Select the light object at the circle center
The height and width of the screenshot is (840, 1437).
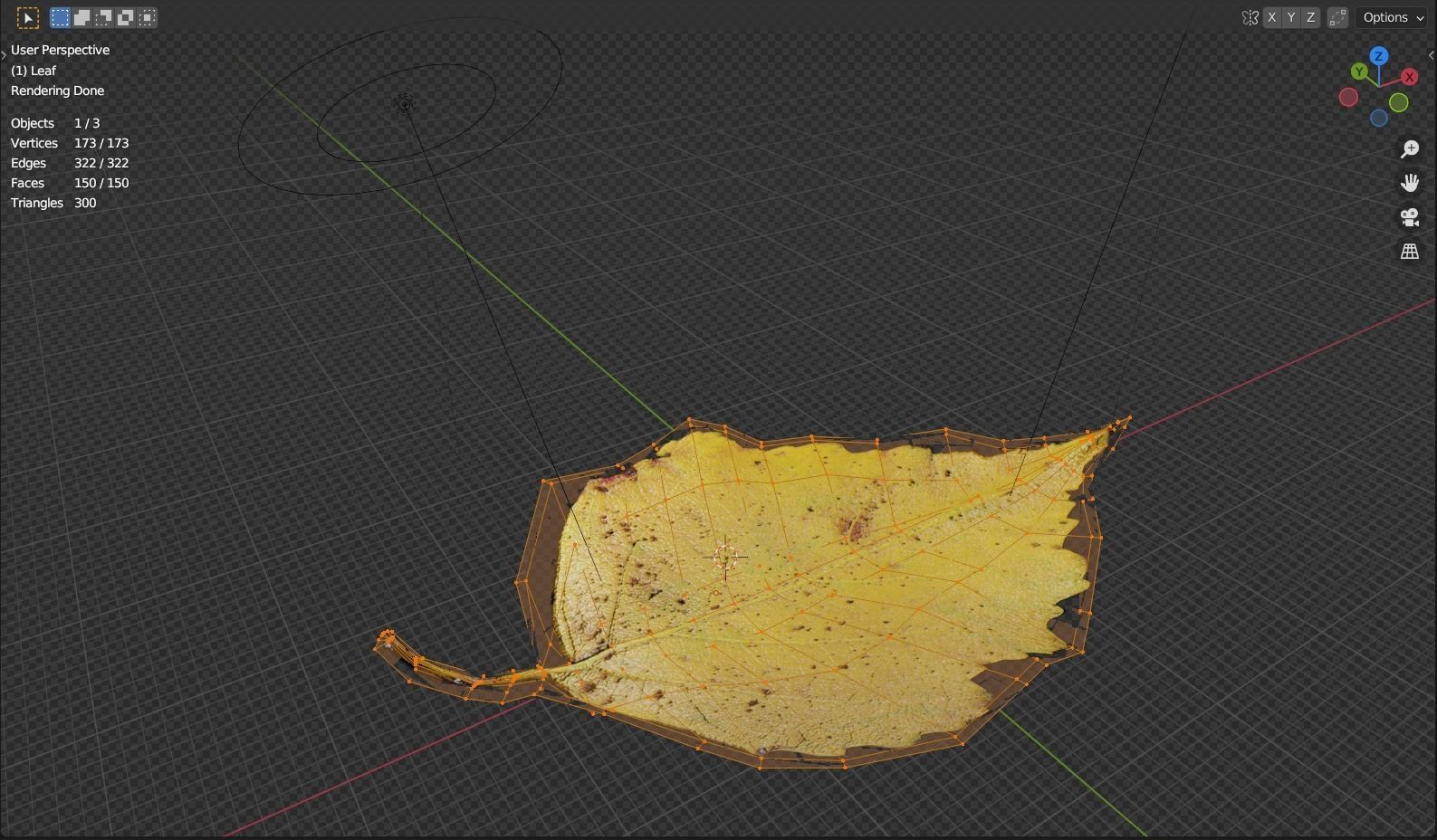click(x=405, y=104)
